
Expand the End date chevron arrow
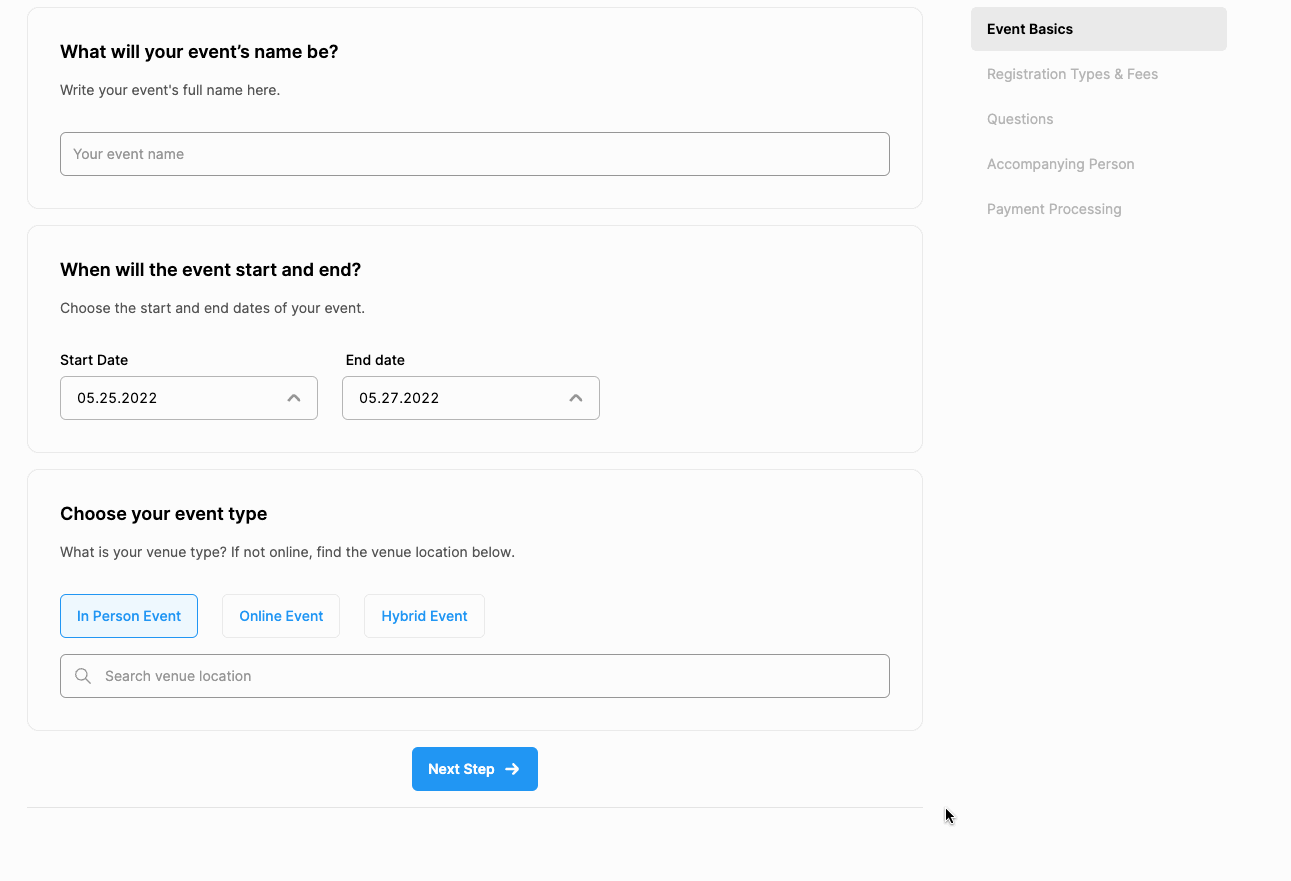click(576, 398)
